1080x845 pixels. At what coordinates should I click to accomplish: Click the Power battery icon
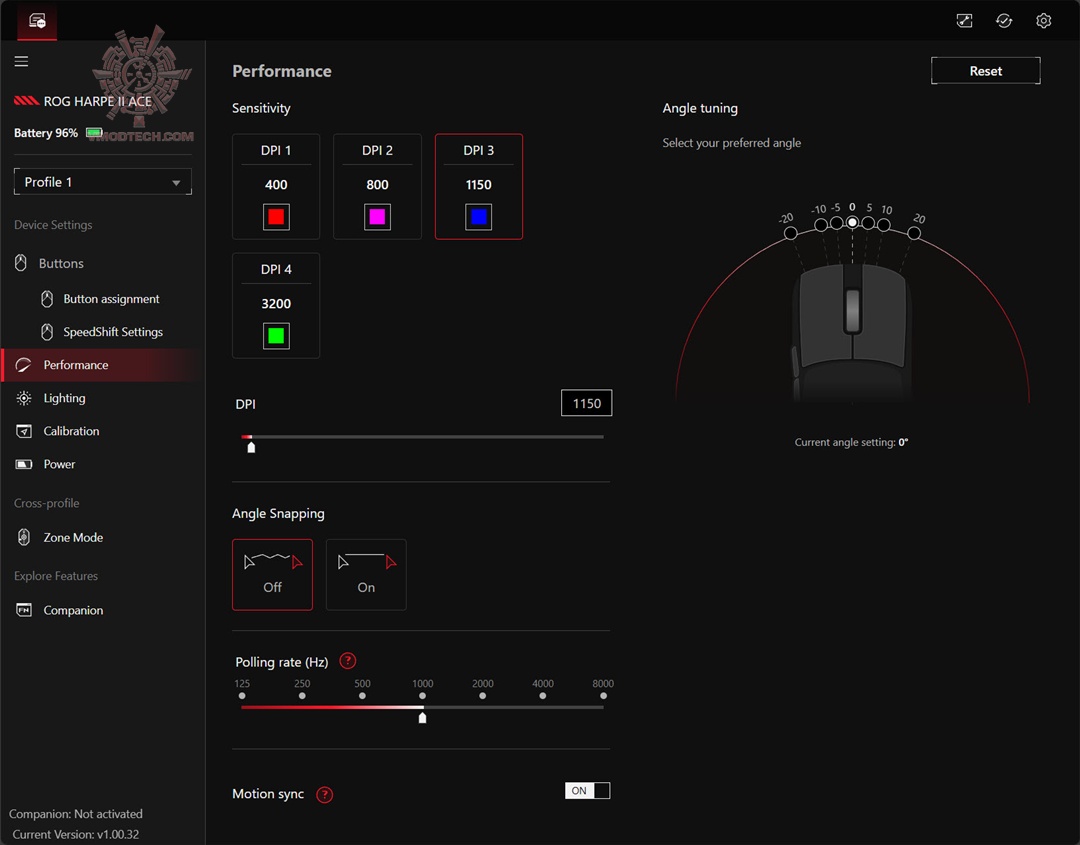(23, 463)
